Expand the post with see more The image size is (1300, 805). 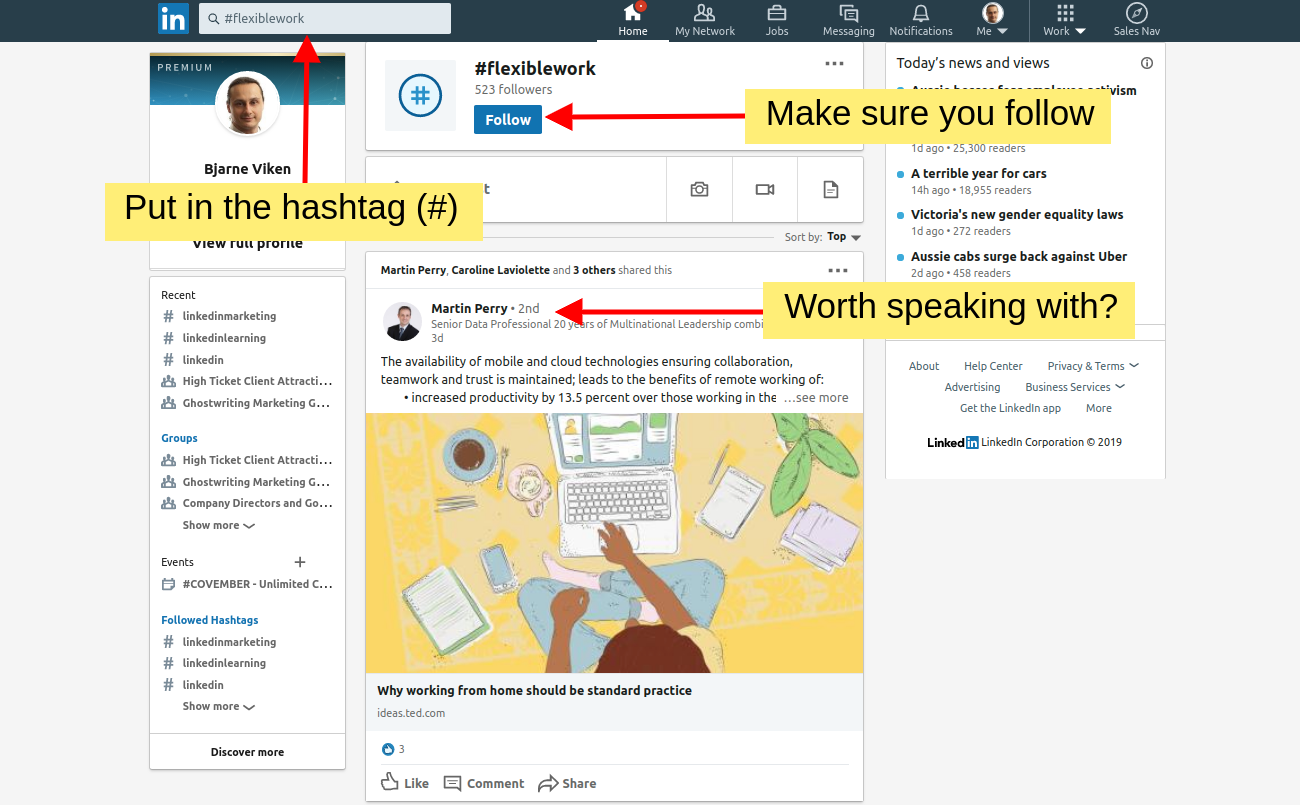tap(815, 397)
